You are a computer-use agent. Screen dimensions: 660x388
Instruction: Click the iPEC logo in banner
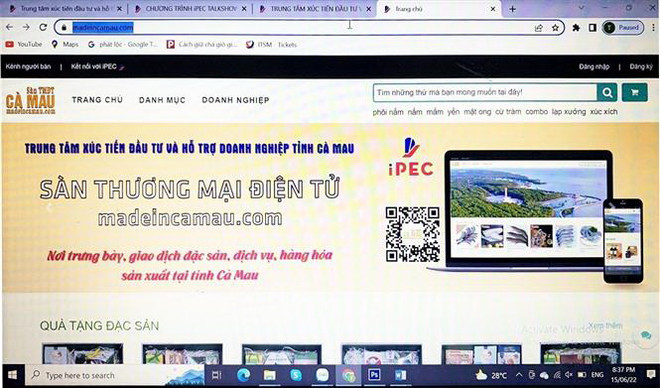pyautogui.click(x=410, y=157)
